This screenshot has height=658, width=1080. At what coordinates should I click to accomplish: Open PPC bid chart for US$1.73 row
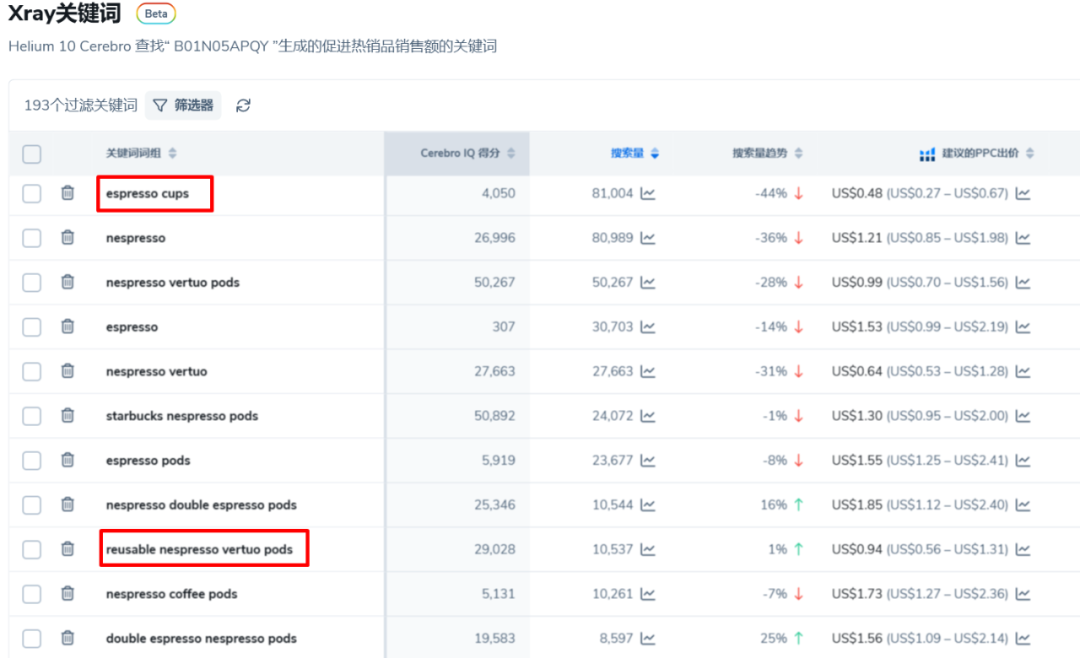click(x=1023, y=594)
